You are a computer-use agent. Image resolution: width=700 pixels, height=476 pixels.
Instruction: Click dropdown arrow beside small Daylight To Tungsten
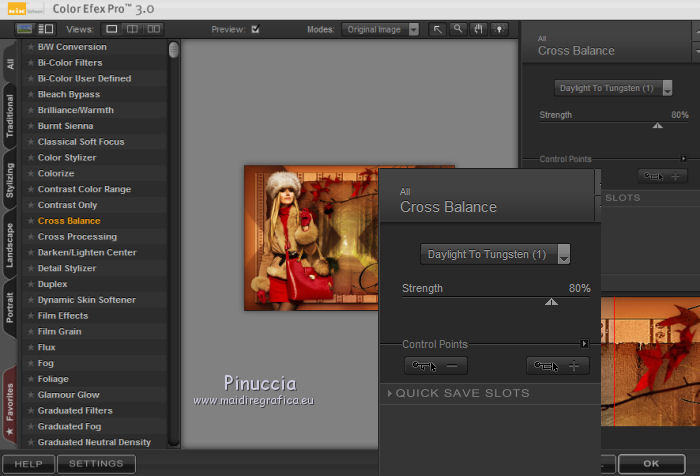point(667,88)
